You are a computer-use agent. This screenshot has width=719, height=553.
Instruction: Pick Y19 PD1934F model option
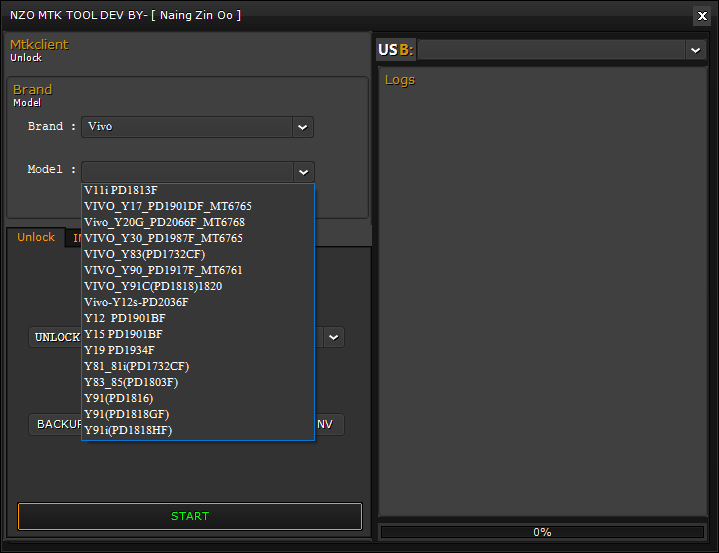[x=120, y=350]
